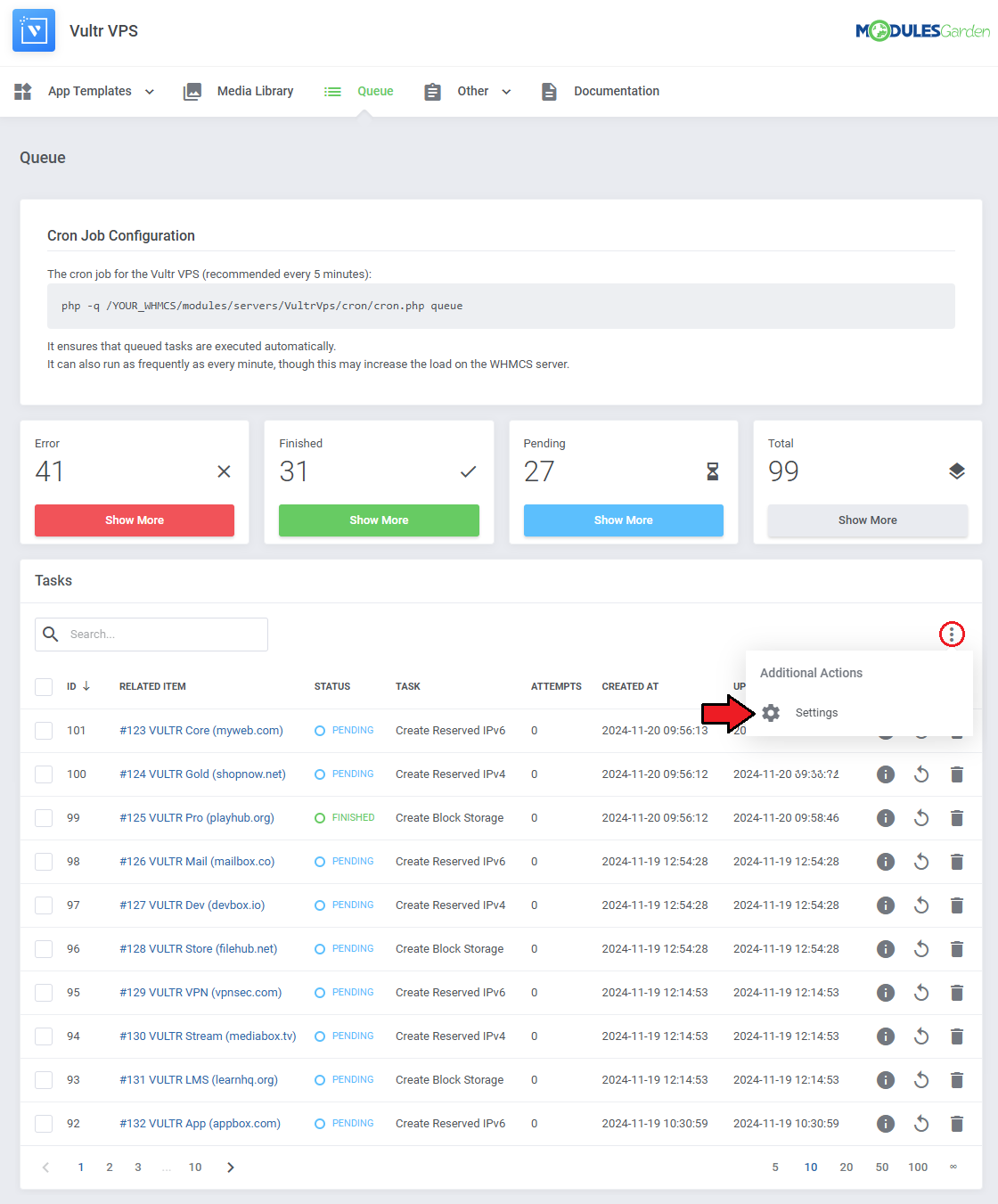
Task: Open #125 VULTR Pro (playhub.org) link
Action: [197, 818]
